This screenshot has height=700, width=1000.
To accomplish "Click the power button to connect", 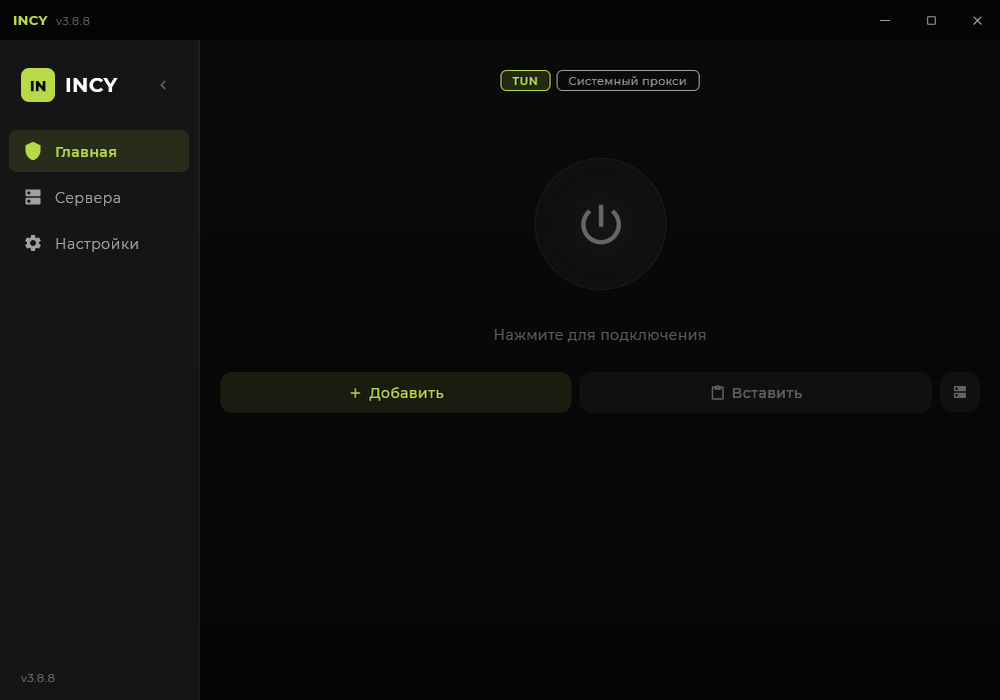I will pos(600,224).
